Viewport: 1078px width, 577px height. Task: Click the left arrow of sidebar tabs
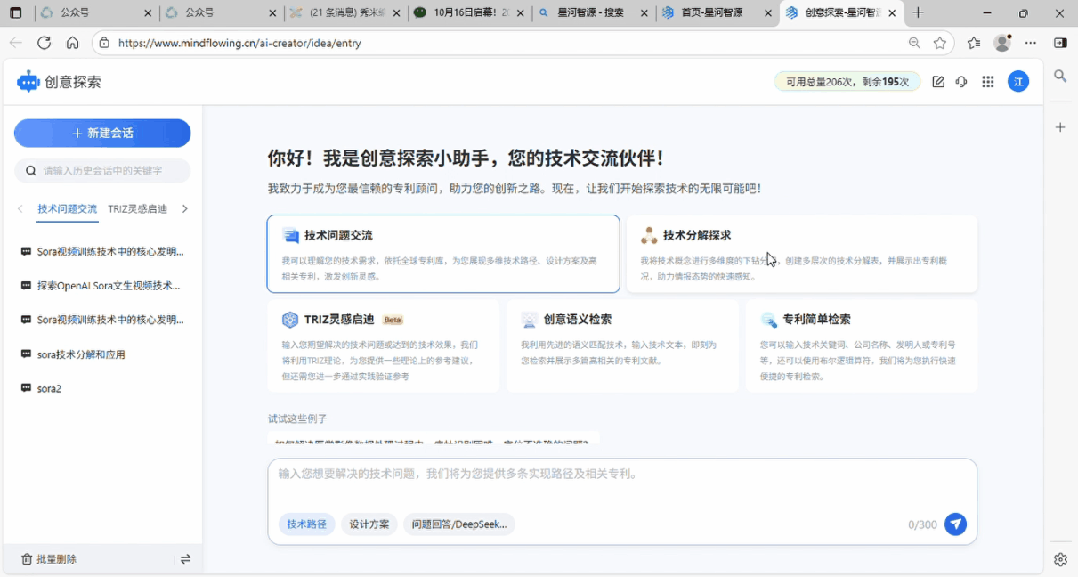20,209
